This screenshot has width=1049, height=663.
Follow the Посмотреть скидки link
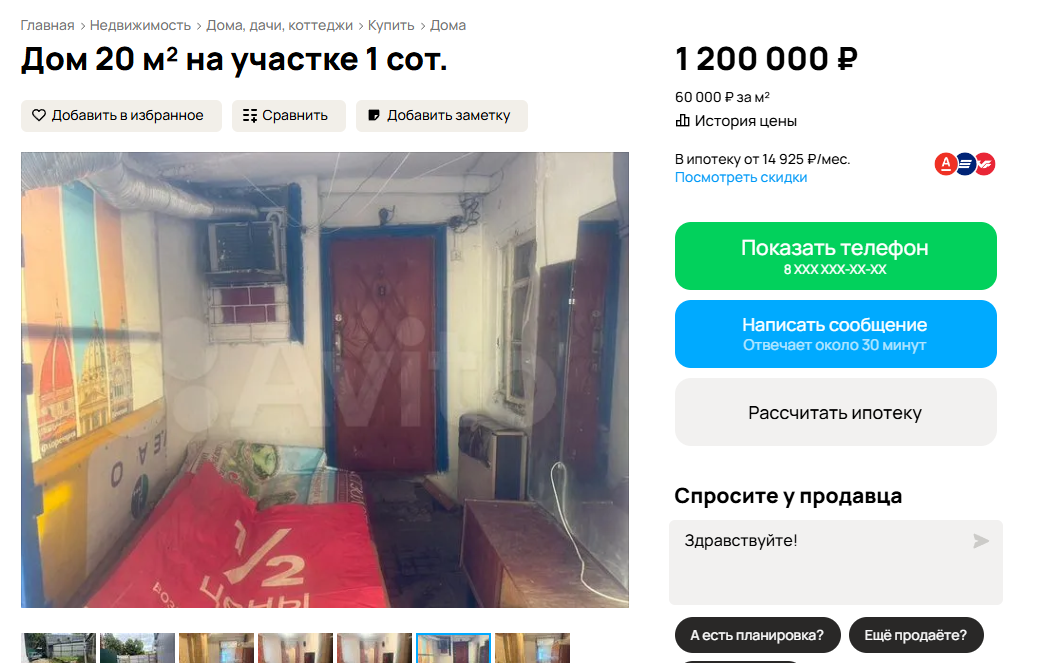click(741, 177)
